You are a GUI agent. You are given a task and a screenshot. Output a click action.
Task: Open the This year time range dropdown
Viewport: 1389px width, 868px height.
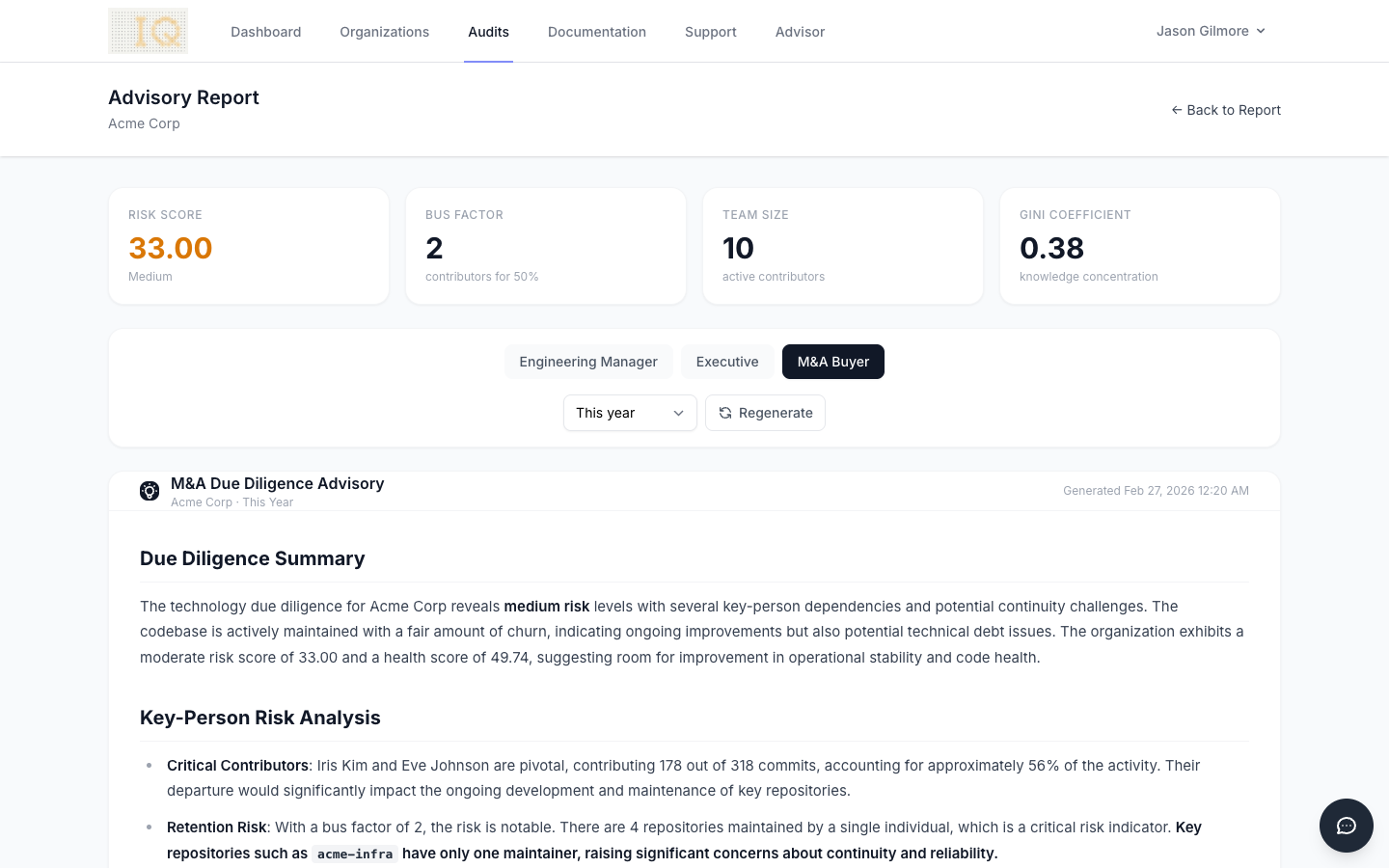630,413
